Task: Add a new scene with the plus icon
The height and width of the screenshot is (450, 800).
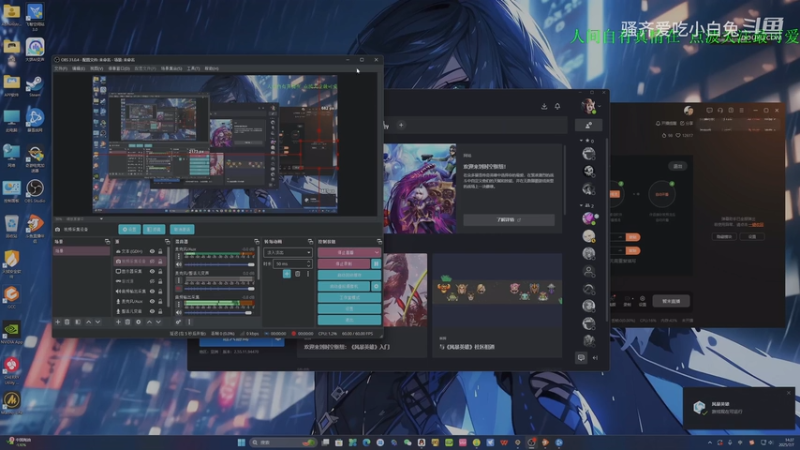Action: (x=58, y=322)
